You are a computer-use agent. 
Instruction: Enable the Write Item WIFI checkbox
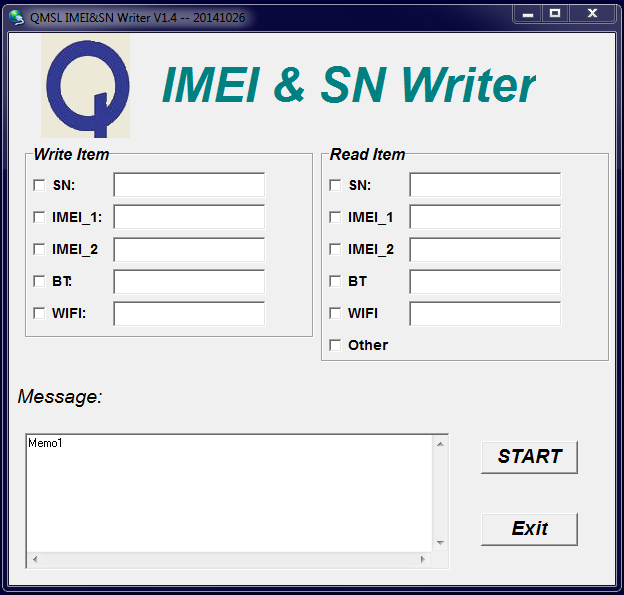tap(39, 313)
